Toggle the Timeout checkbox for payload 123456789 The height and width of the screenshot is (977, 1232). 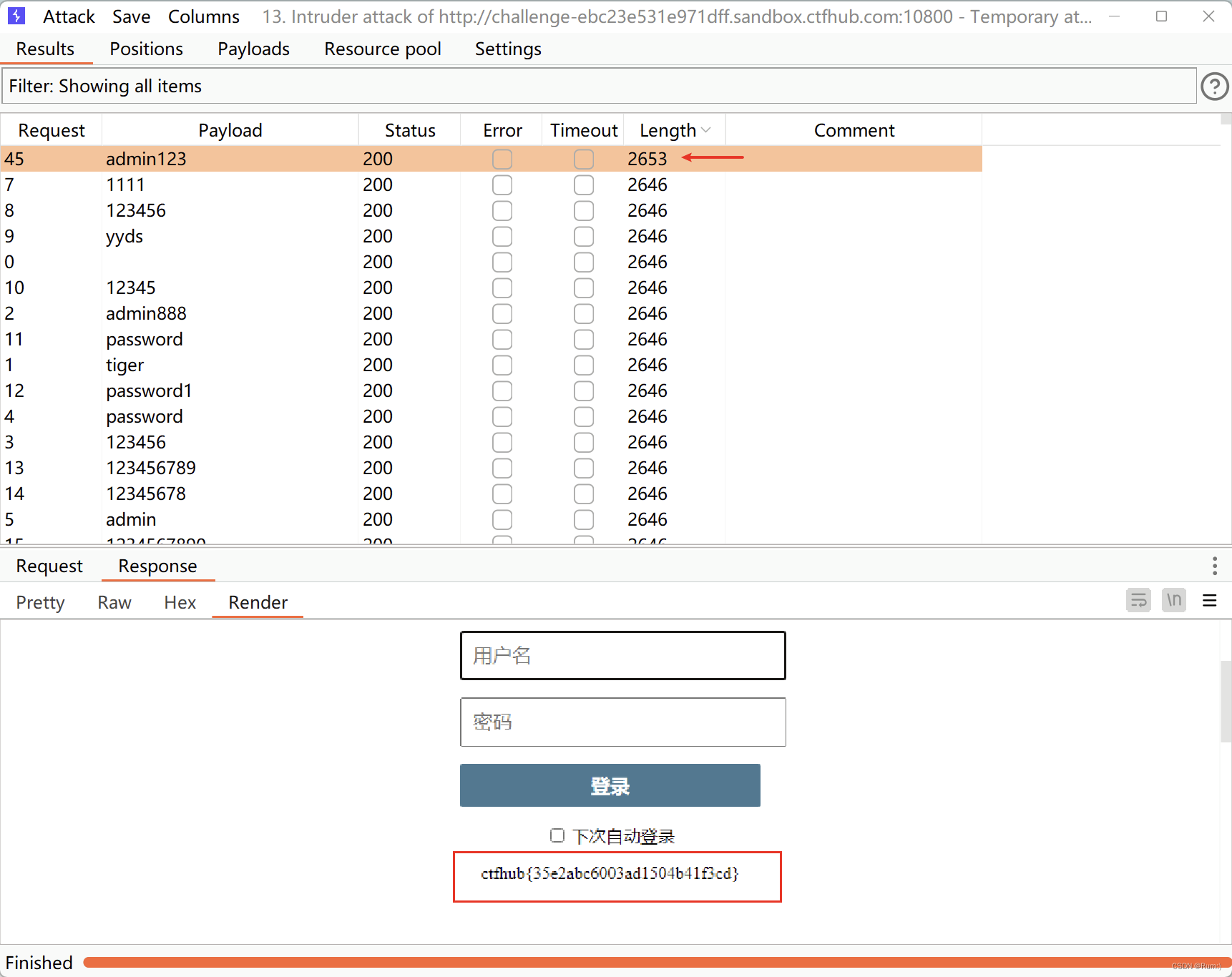(x=584, y=468)
